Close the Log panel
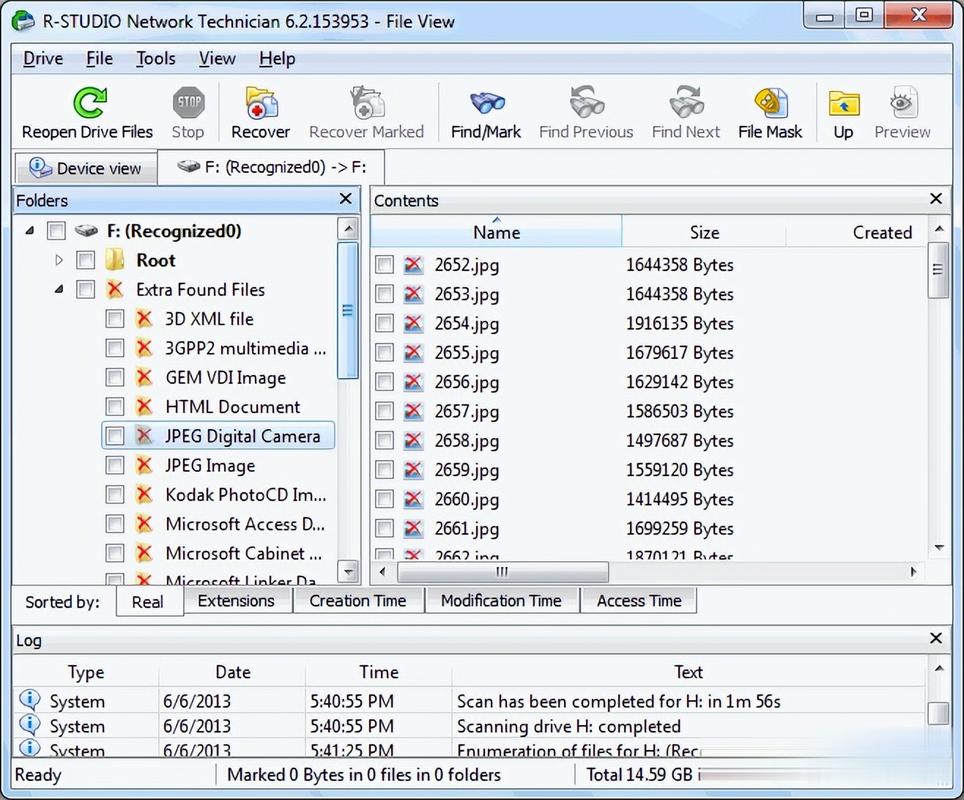 point(936,638)
